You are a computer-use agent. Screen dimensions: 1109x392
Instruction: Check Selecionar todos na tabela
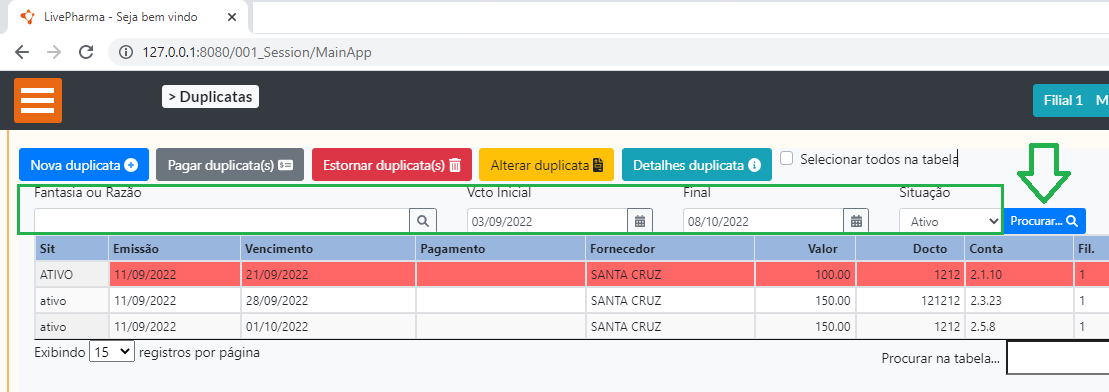(x=786, y=158)
